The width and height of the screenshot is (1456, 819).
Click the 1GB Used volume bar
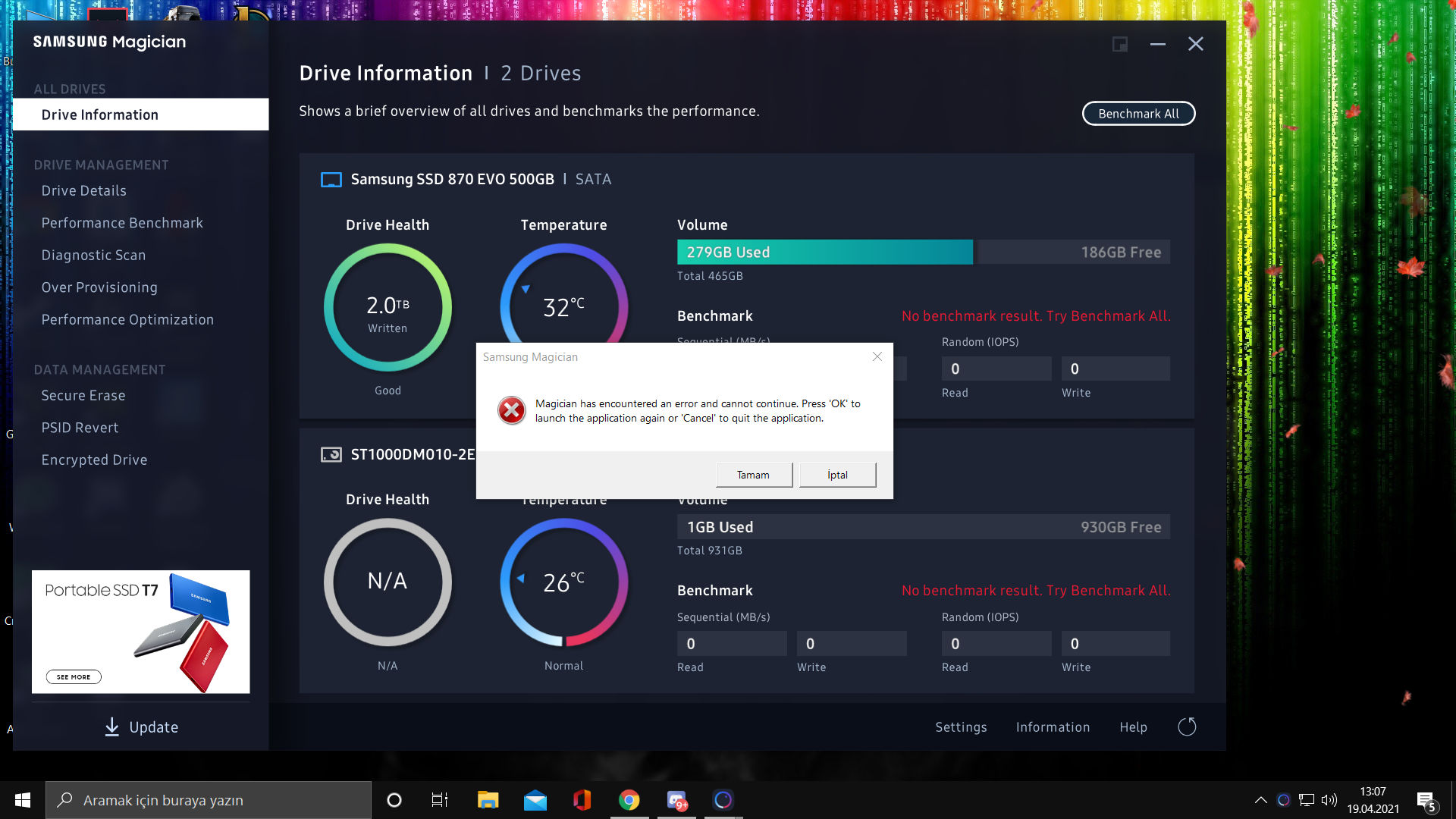point(924,527)
